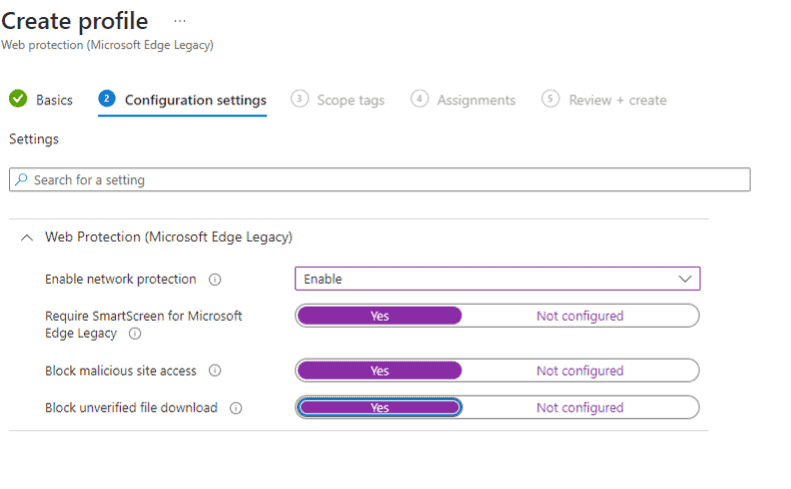Open the Assignments tab
This screenshot has width=791, height=489.
[x=476, y=100]
